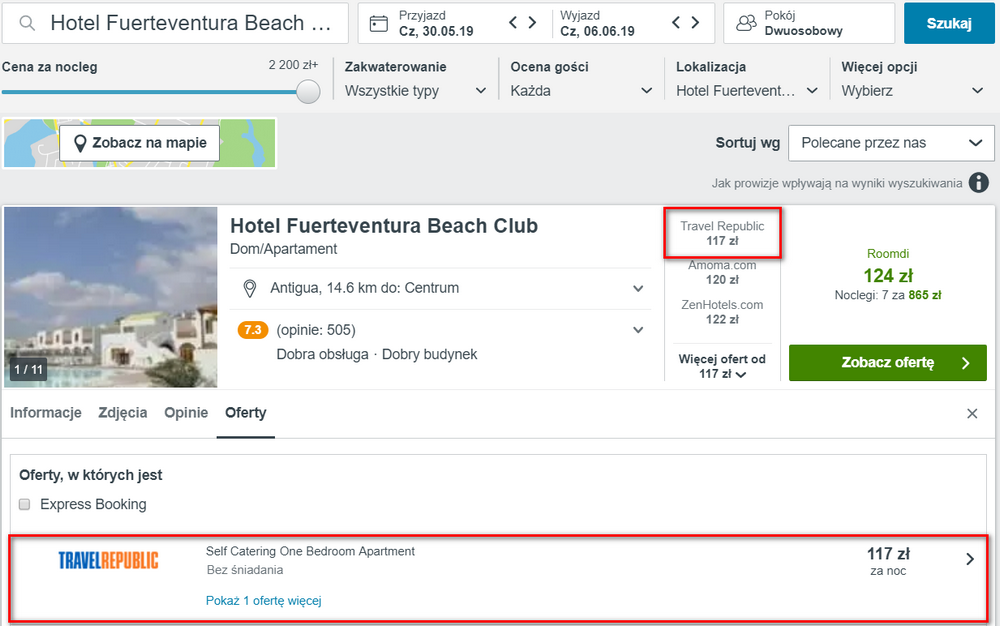The width and height of the screenshot is (1000, 626).
Task: Tick the Express Booking checkbox
Action: (25, 504)
